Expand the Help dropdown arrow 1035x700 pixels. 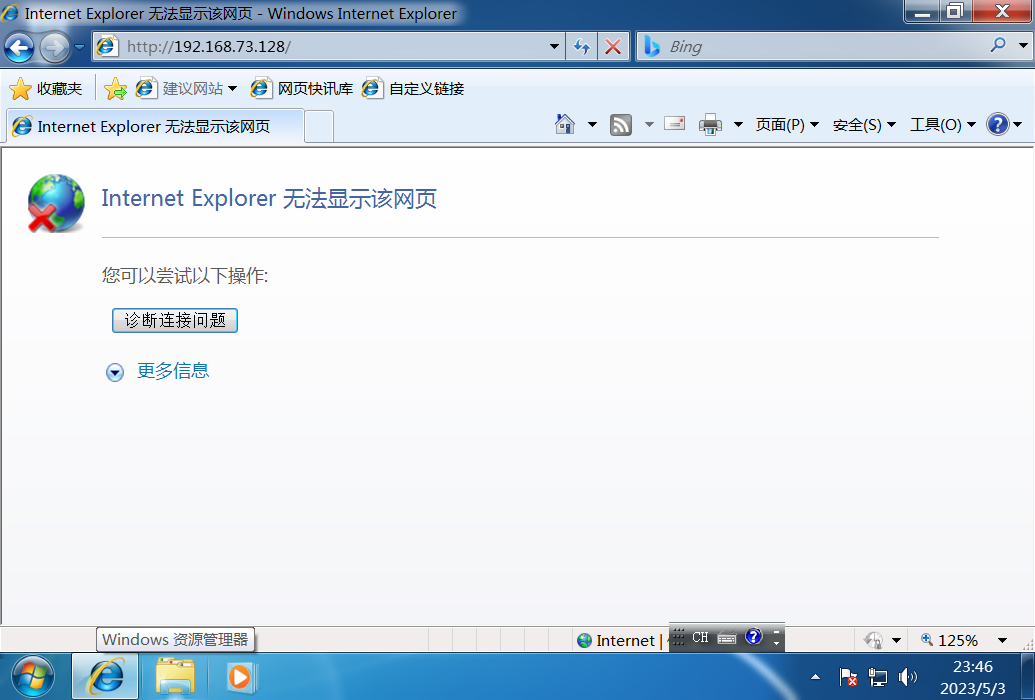pos(1018,124)
